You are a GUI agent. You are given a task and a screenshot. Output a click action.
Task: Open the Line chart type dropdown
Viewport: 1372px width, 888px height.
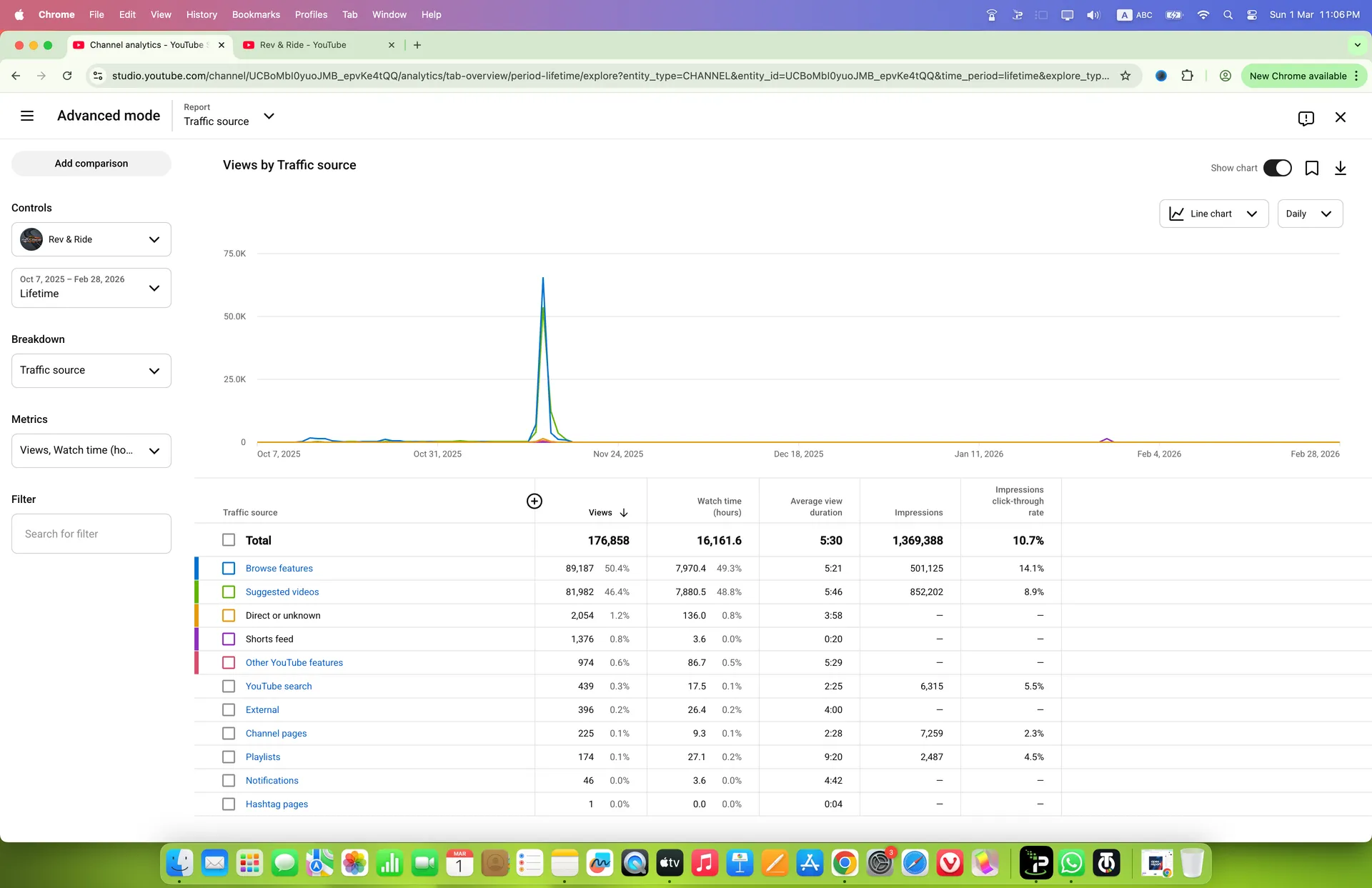1213,214
